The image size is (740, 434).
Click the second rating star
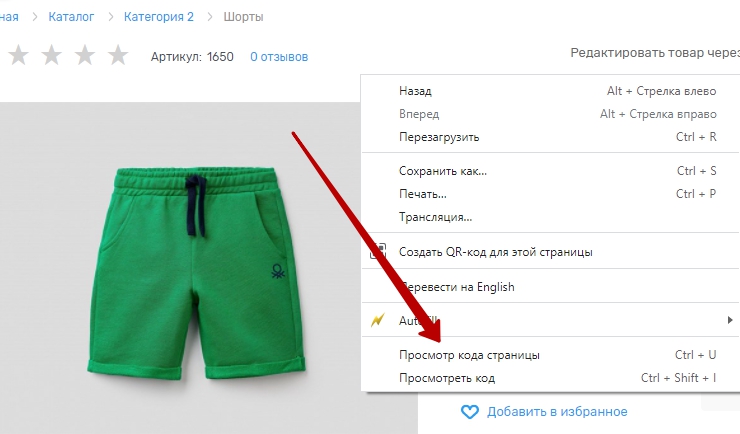pyautogui.click(x=51, y=56)
